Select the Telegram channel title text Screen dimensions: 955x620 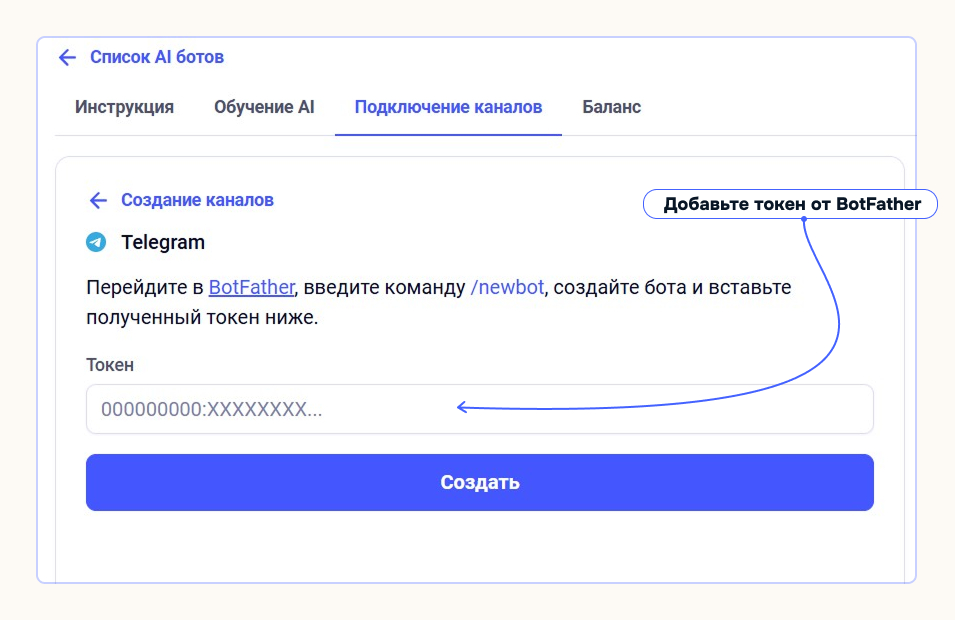(163, 242)
